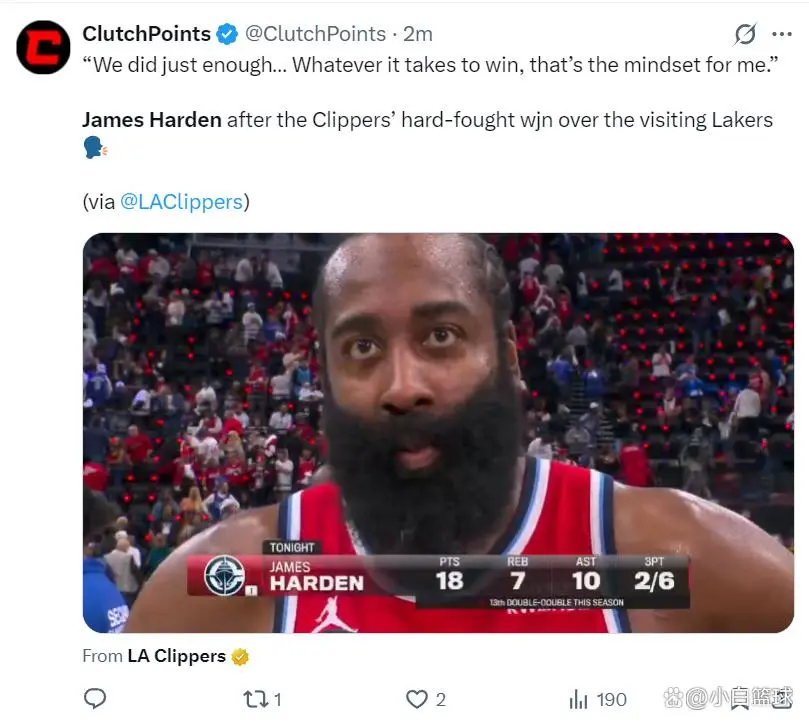The image size is (809, 726).
Task: Click the view count 190
Action: 611,700
